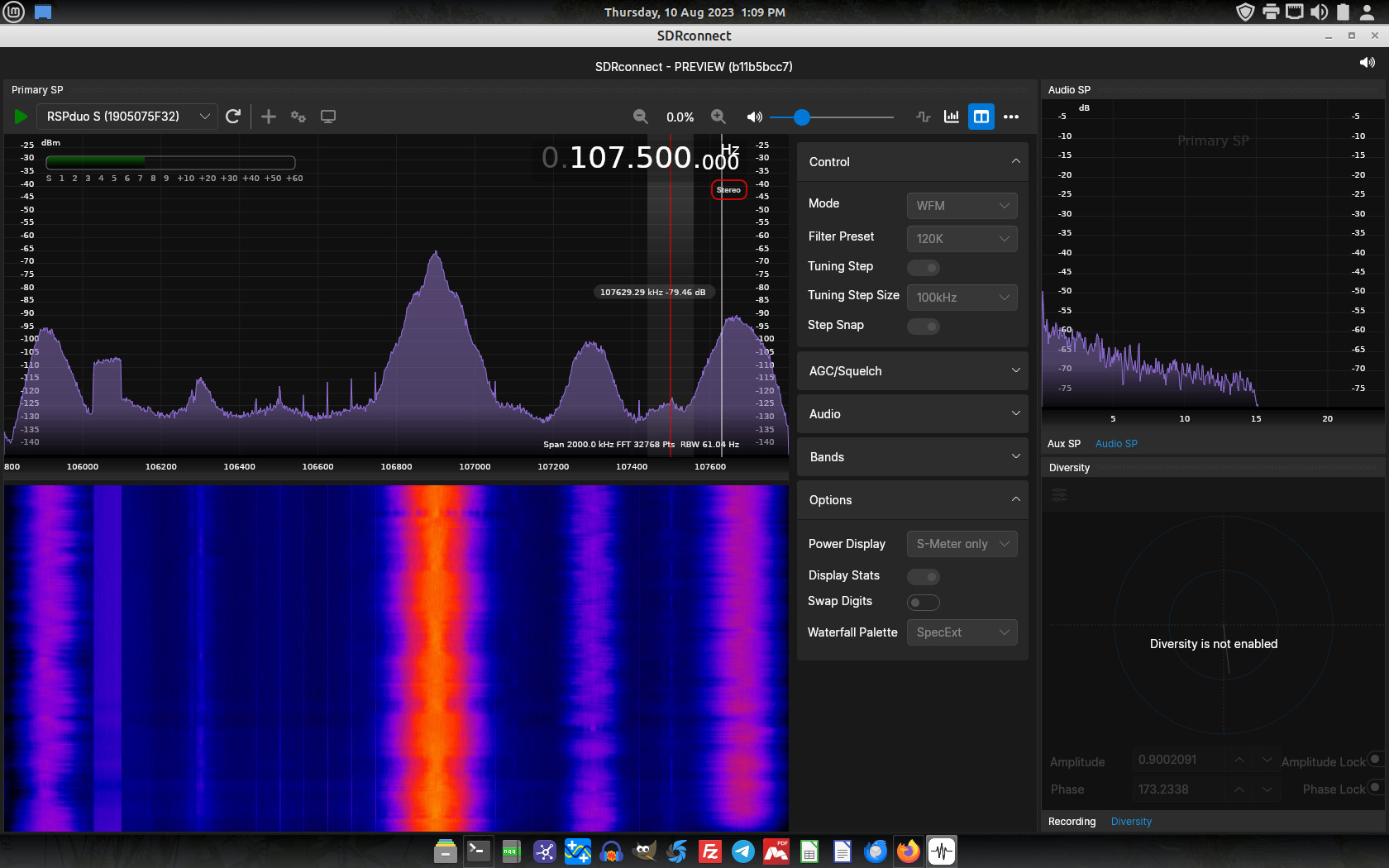
Task: Open the Waterfall Palette dropdown
Action: coord(962,632)
